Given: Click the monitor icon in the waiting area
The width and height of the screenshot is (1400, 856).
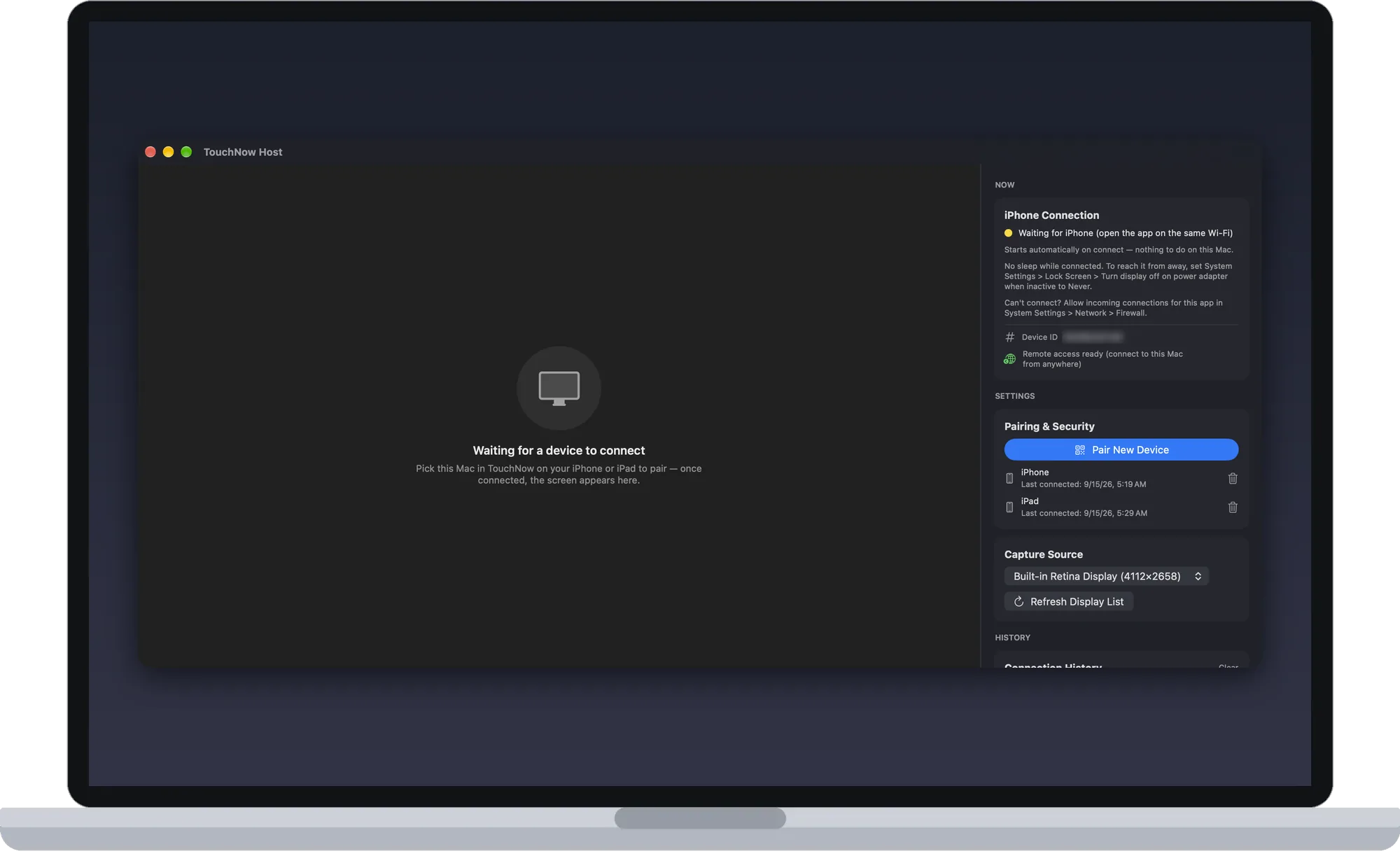Looking at the screenshot, I should tap(559, 388).
